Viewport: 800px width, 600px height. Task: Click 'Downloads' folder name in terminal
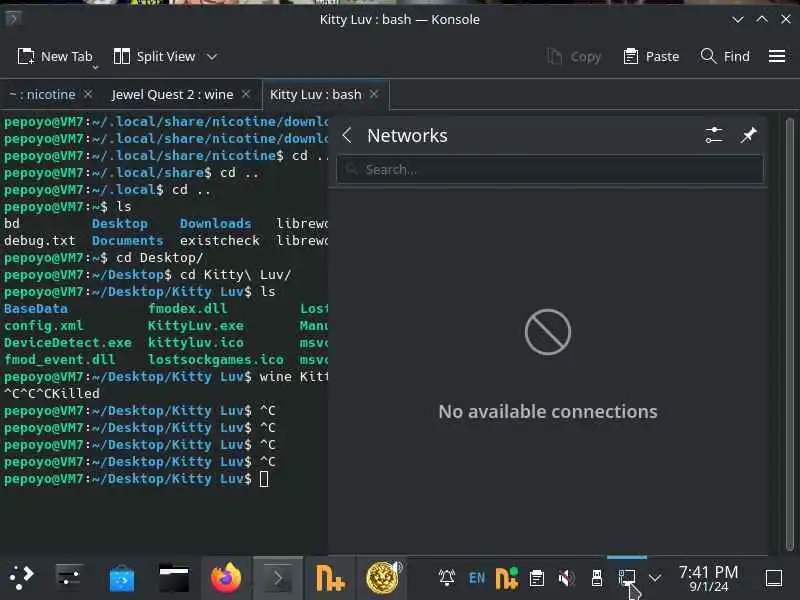point(215,223)
